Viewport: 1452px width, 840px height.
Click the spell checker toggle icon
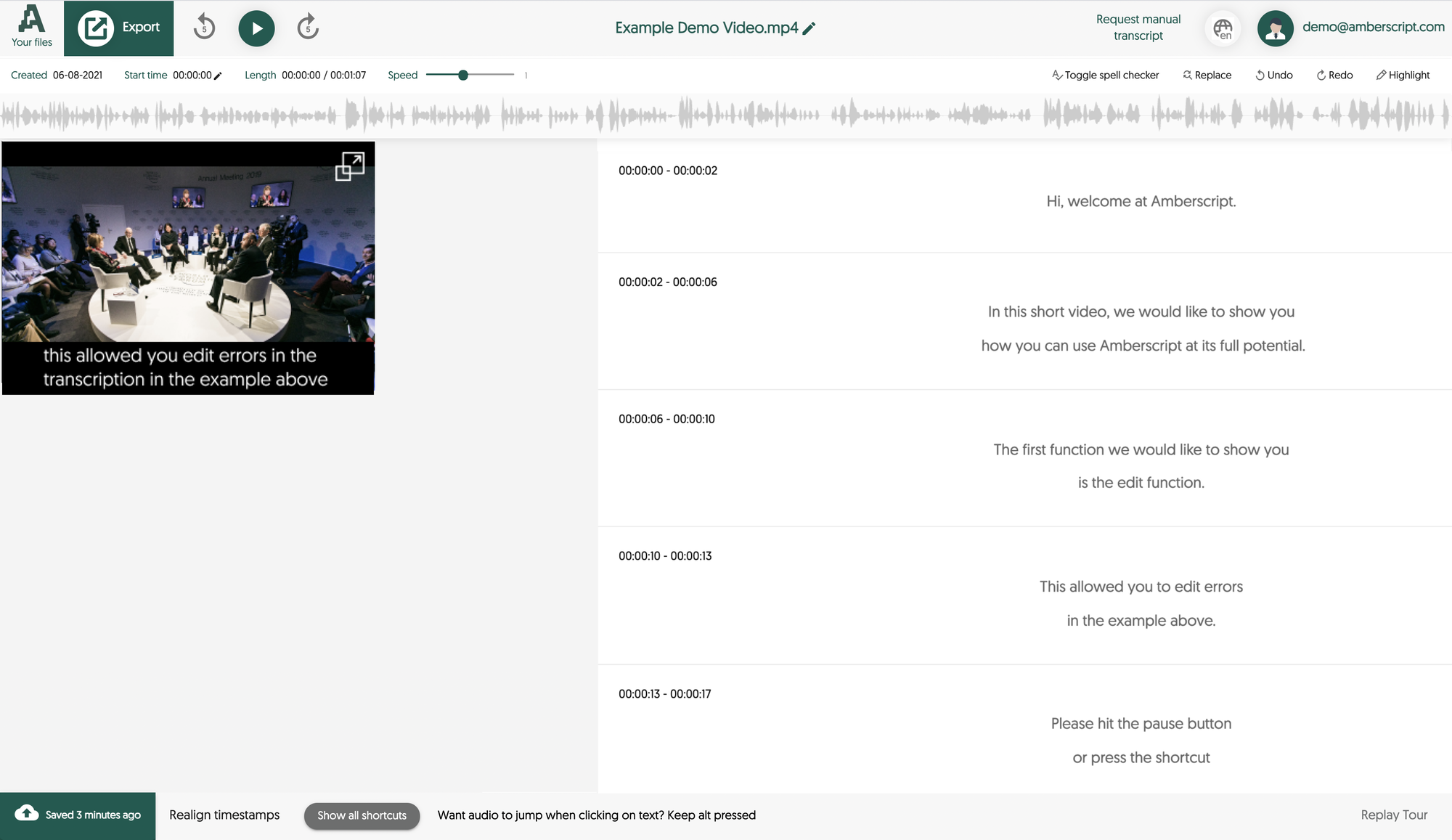coord(1057,75)
